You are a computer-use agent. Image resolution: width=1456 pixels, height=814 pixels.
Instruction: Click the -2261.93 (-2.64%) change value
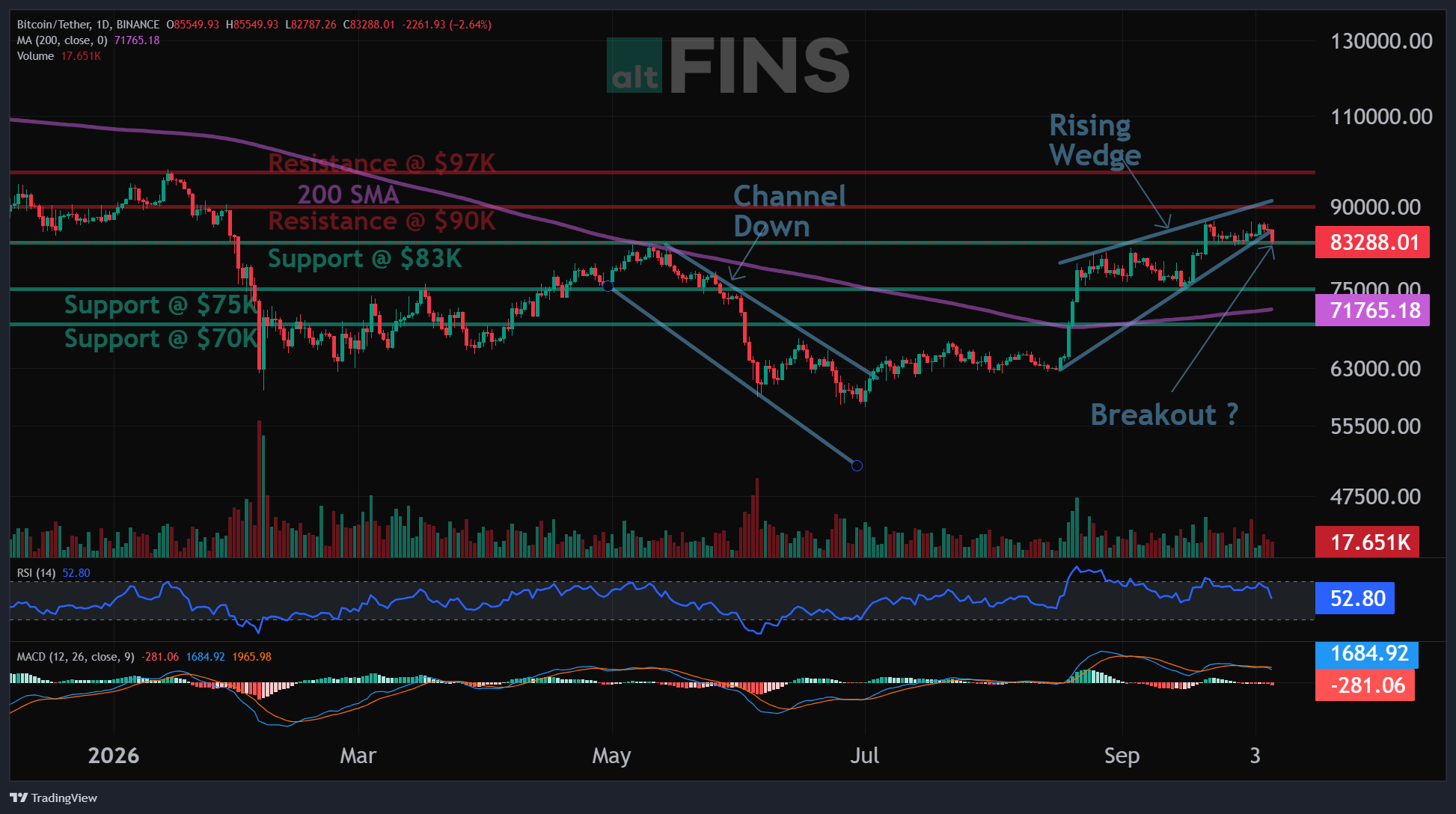(447, 25)
